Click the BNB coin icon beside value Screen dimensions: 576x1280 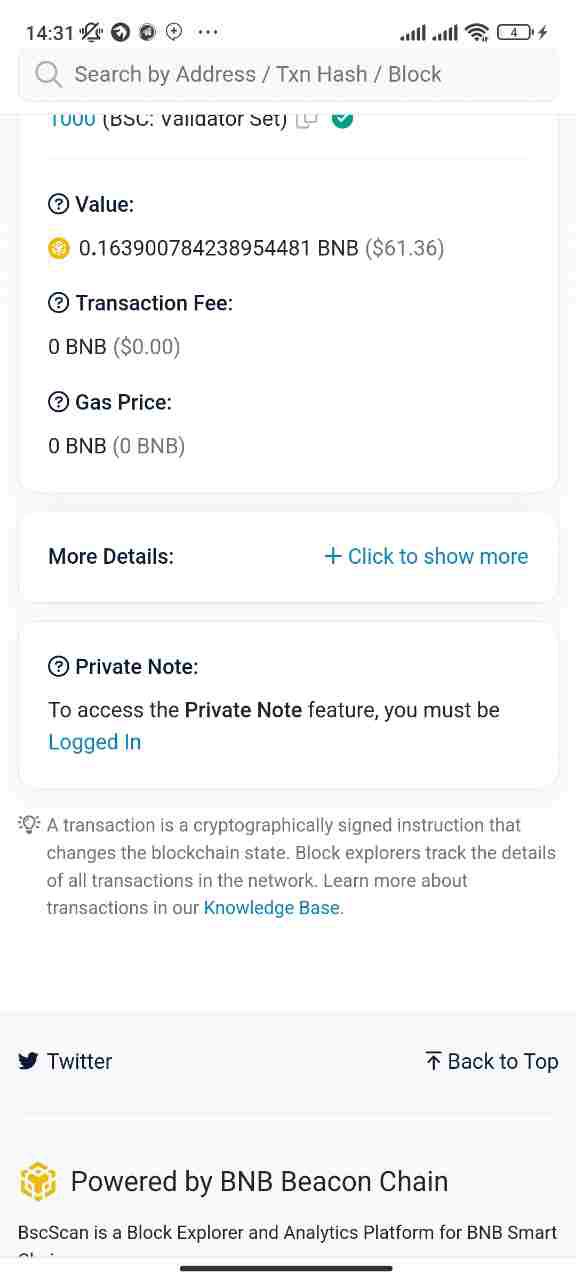click(x=59, y=248)
